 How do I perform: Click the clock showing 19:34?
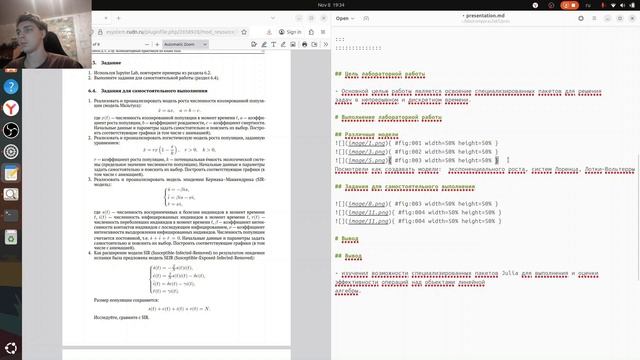click(x=331, y=5)
